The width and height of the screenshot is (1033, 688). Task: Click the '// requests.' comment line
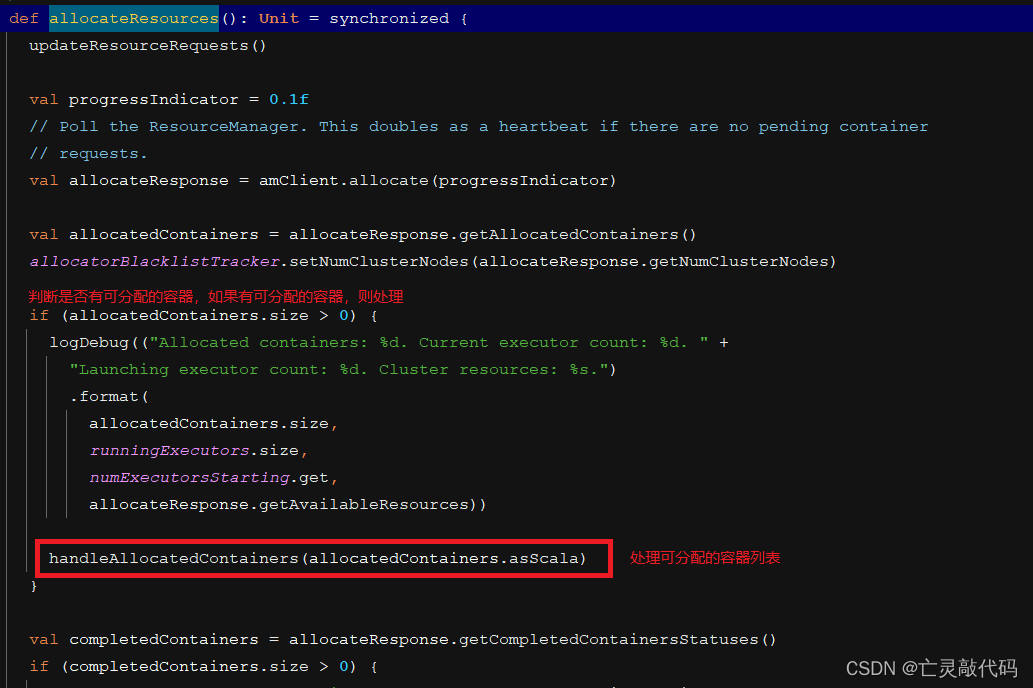pos(88,154)
